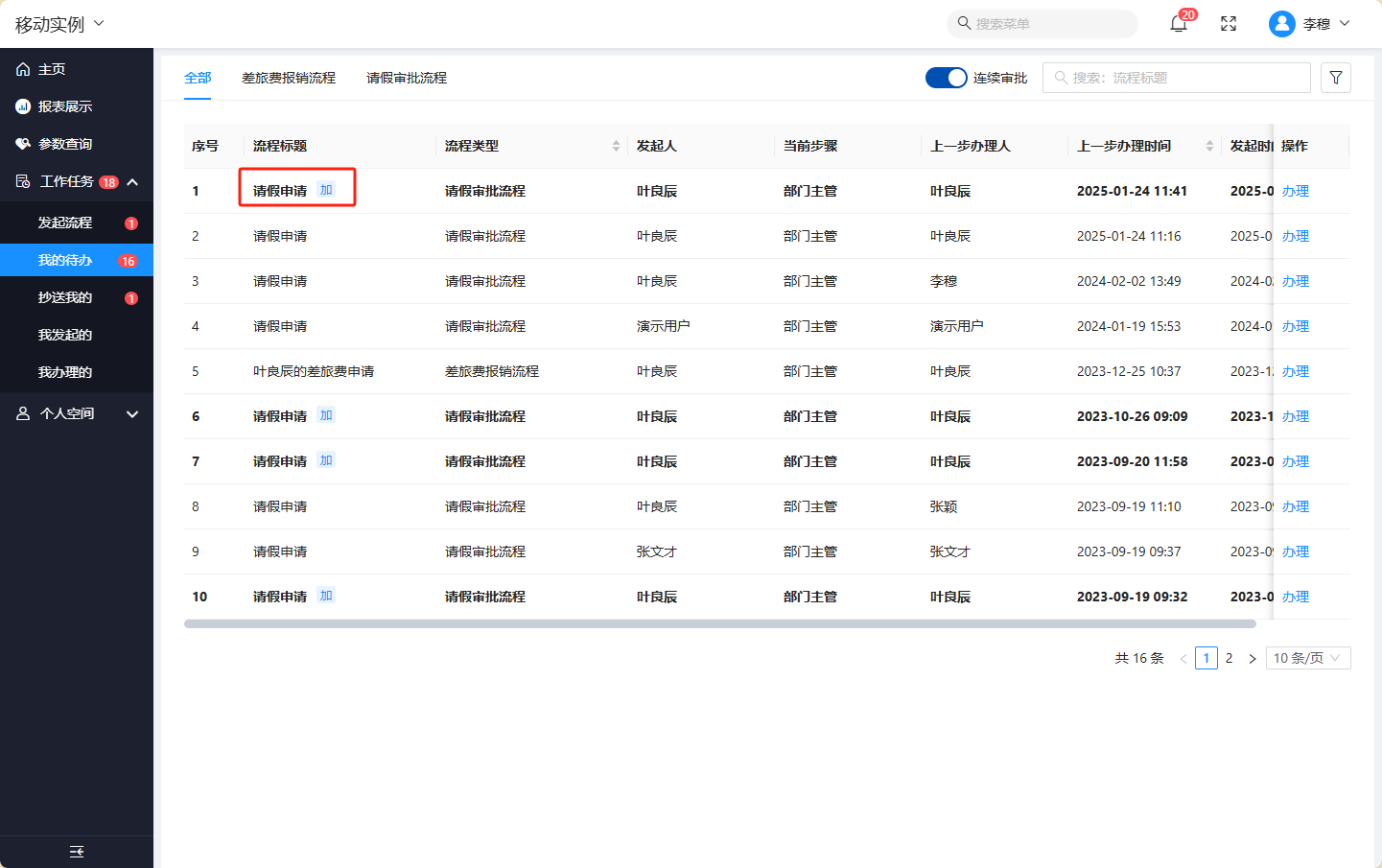This screenshot has height=868, width=1382.
Task: Open the 10 条/页 page size dropdown
Action: click(1308, 658)
